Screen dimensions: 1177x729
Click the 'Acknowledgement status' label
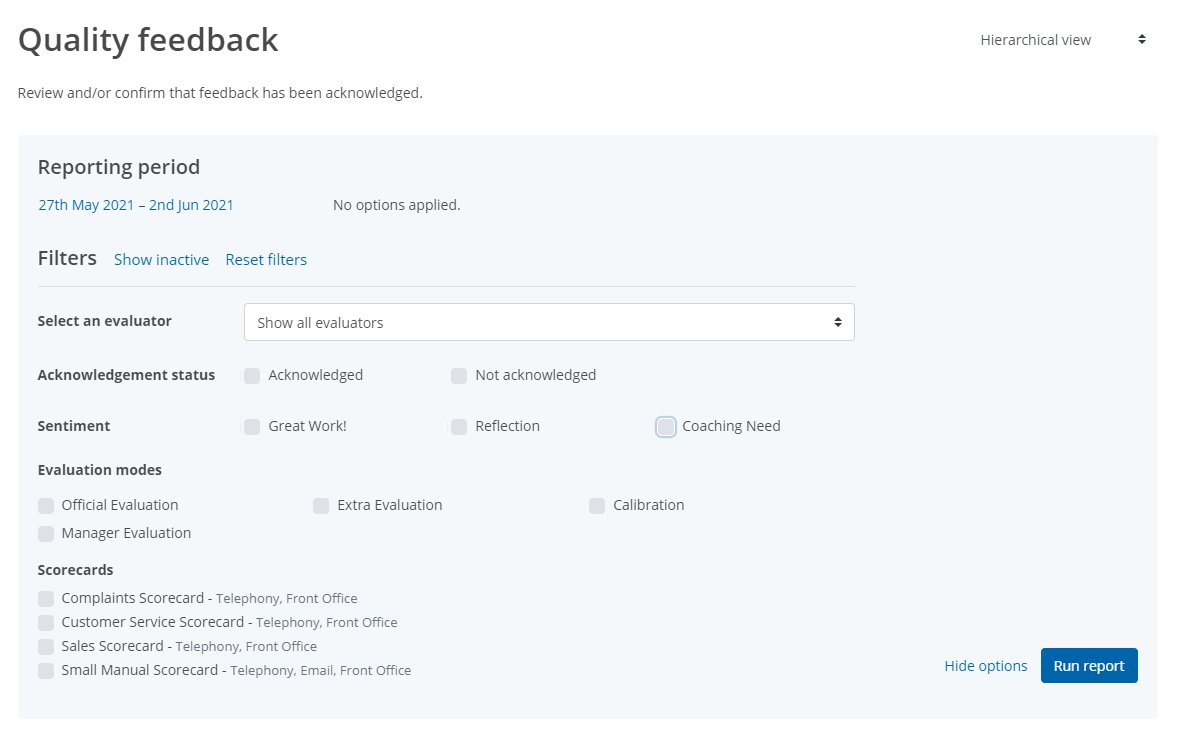pos(126,375)
